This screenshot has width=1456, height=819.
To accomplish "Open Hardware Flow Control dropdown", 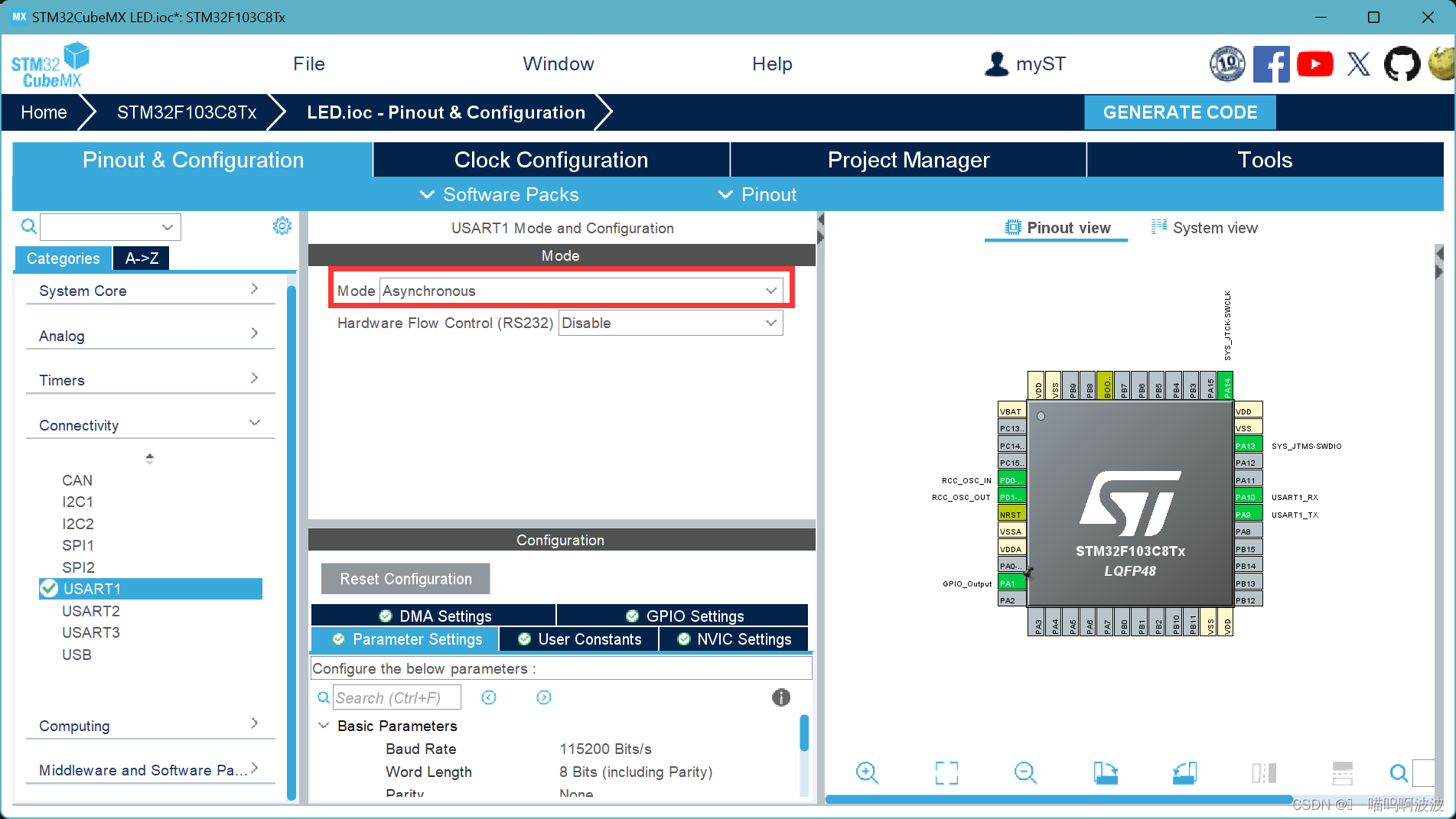I will pyautogui.click(x=670, y=323).
